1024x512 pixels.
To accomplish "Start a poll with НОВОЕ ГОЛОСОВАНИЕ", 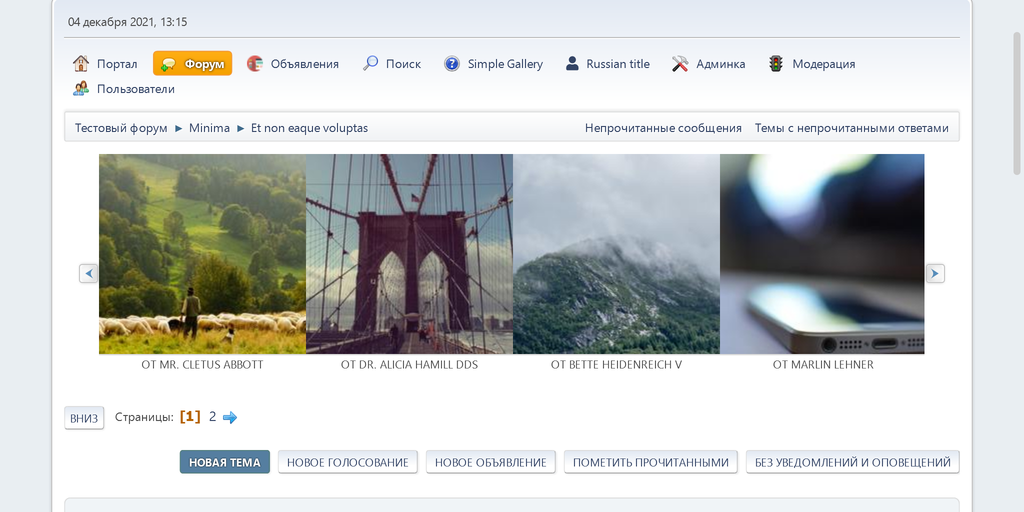I will 347,462.
